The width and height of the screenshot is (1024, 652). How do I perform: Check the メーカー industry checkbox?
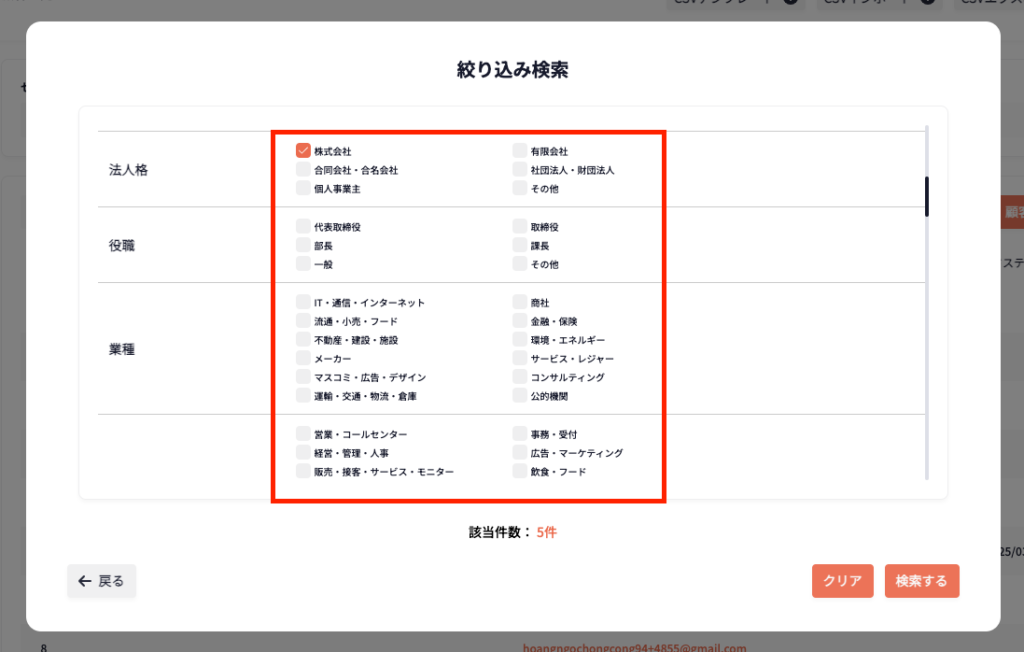click(303, 358)
